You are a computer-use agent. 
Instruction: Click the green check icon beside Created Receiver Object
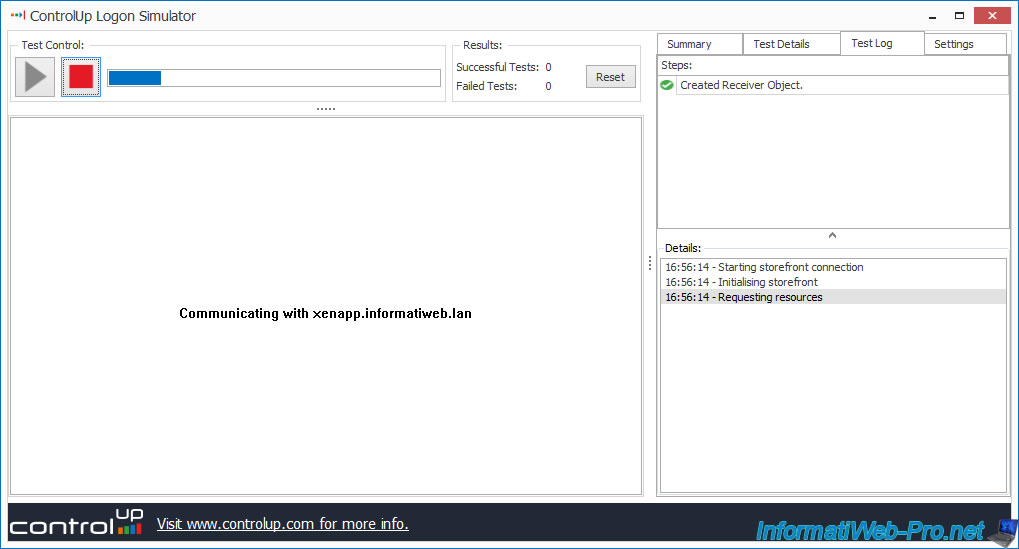(x=667, y=85)
